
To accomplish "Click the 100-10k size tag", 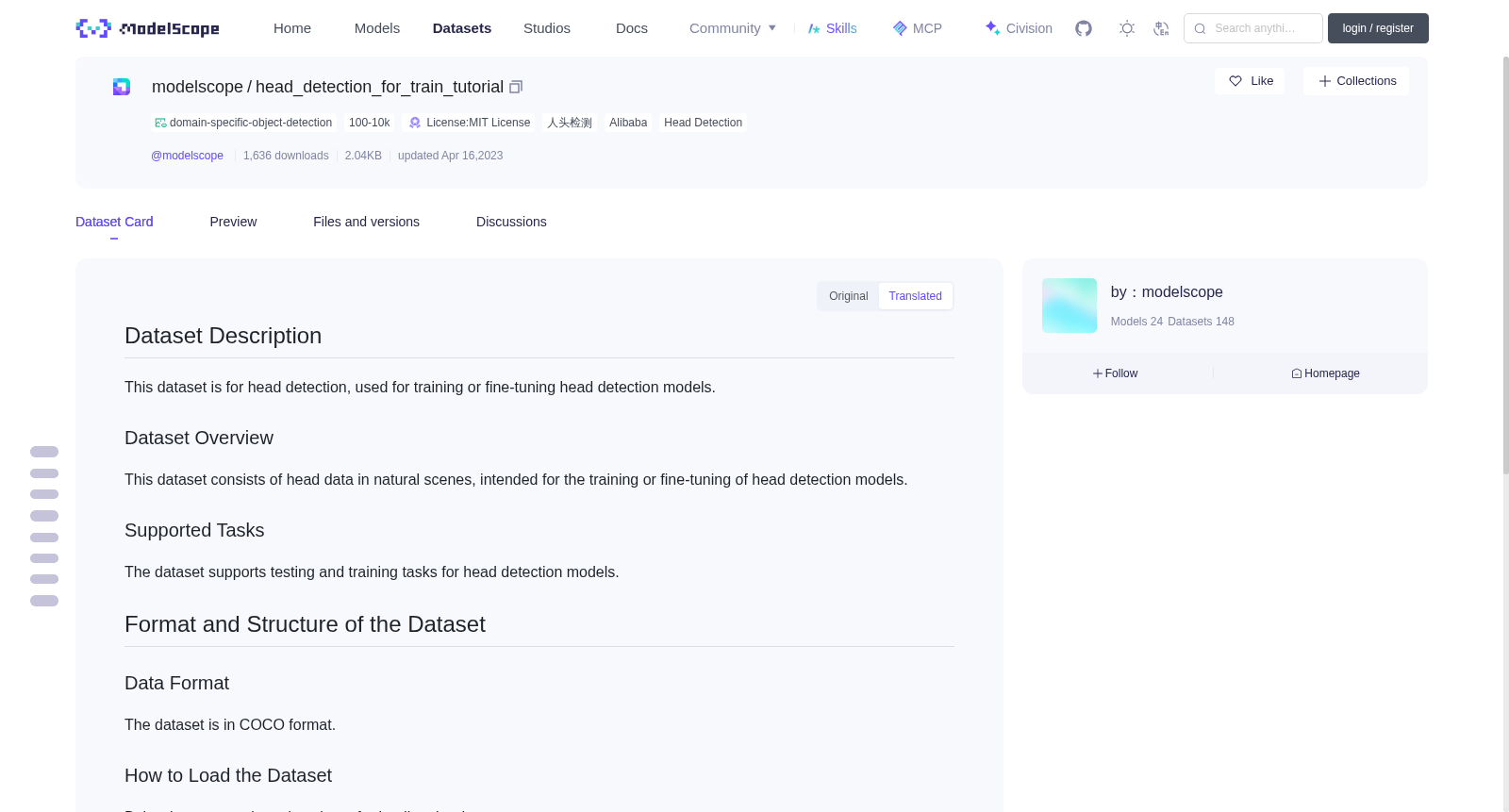I will 369,123.
